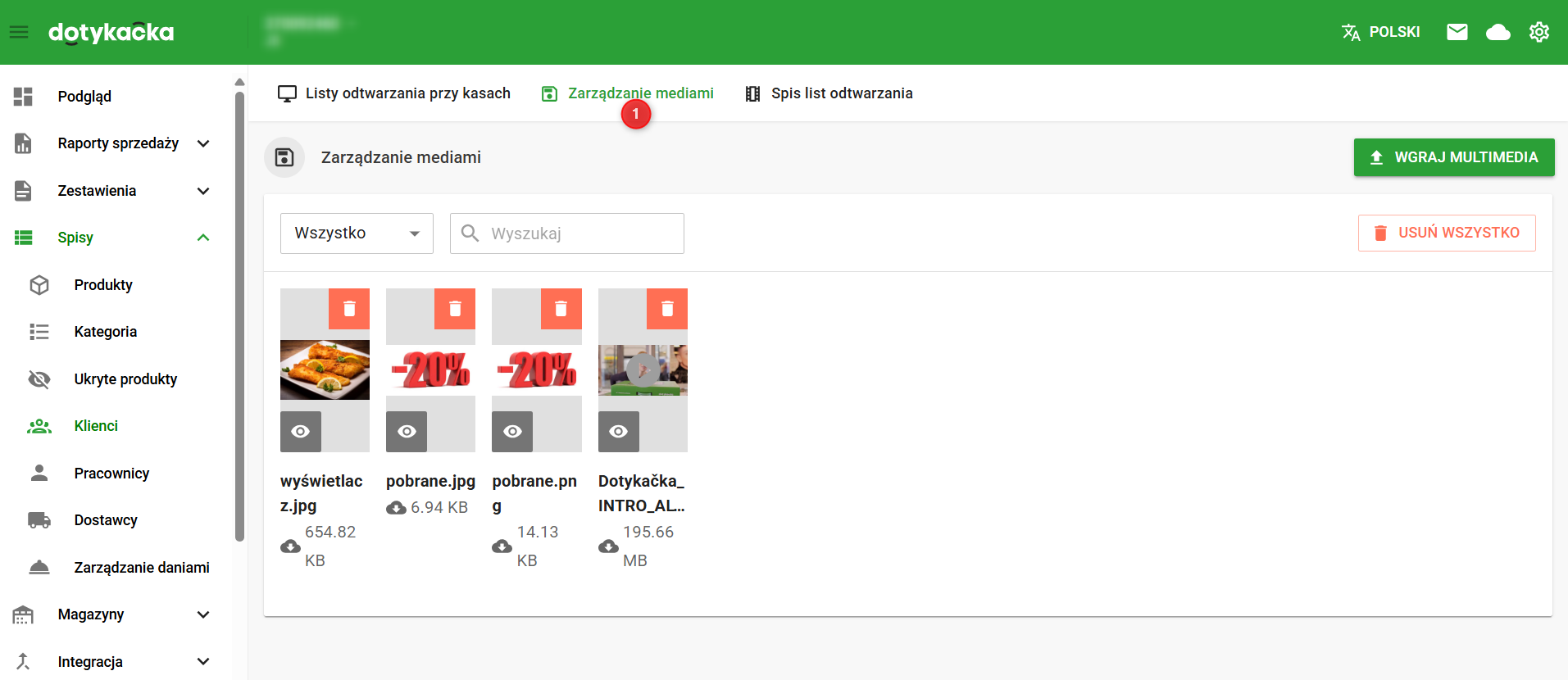Preview wyświetlacz.jpg with the eye icon
Image resolution: width=1568 pixels, height=680 pixels.
(x=301, y=432)
